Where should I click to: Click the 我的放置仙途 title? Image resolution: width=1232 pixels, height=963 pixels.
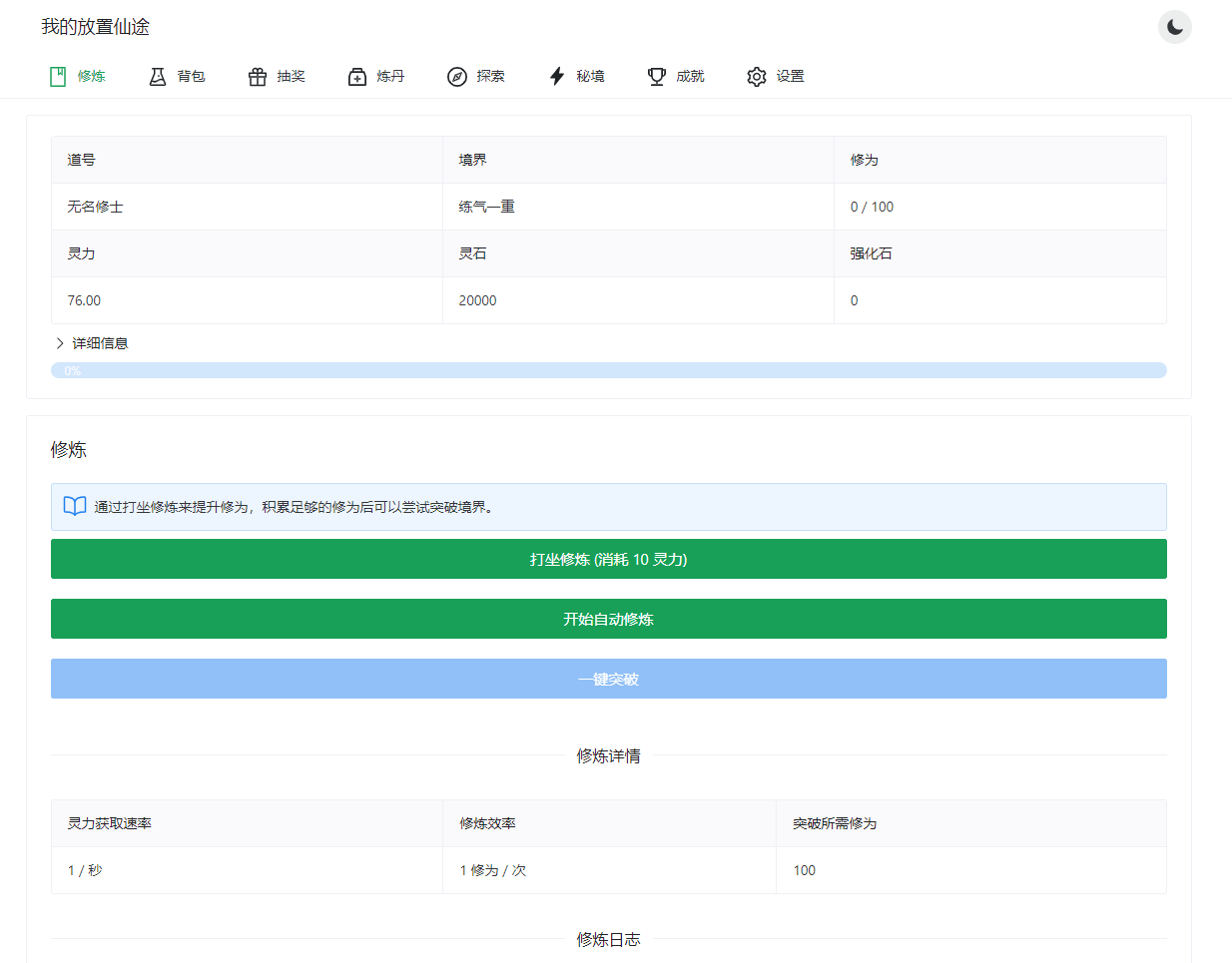(x=95, y=27)
